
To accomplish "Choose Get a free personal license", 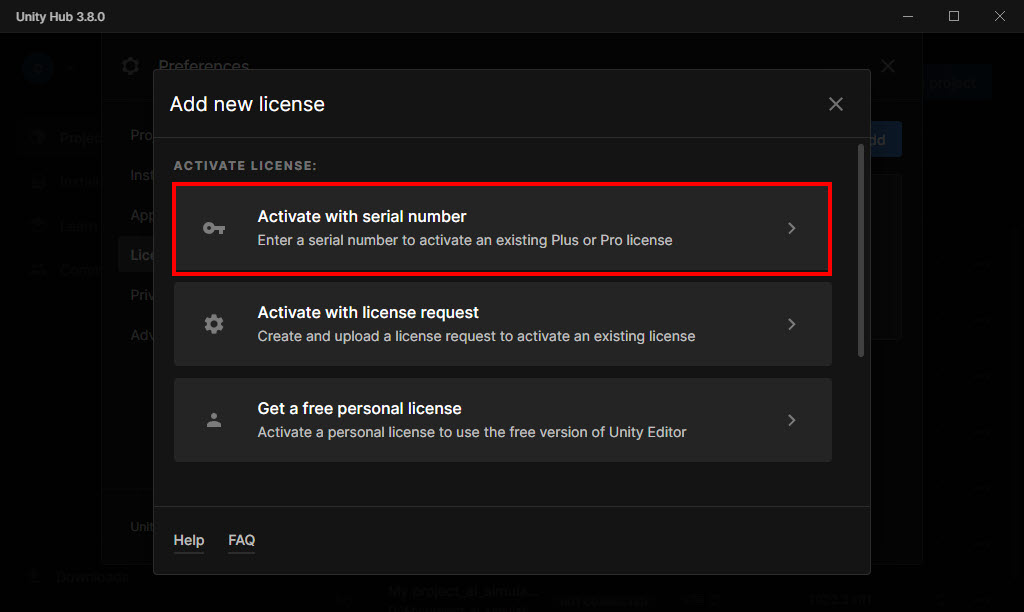I will 502,420.
